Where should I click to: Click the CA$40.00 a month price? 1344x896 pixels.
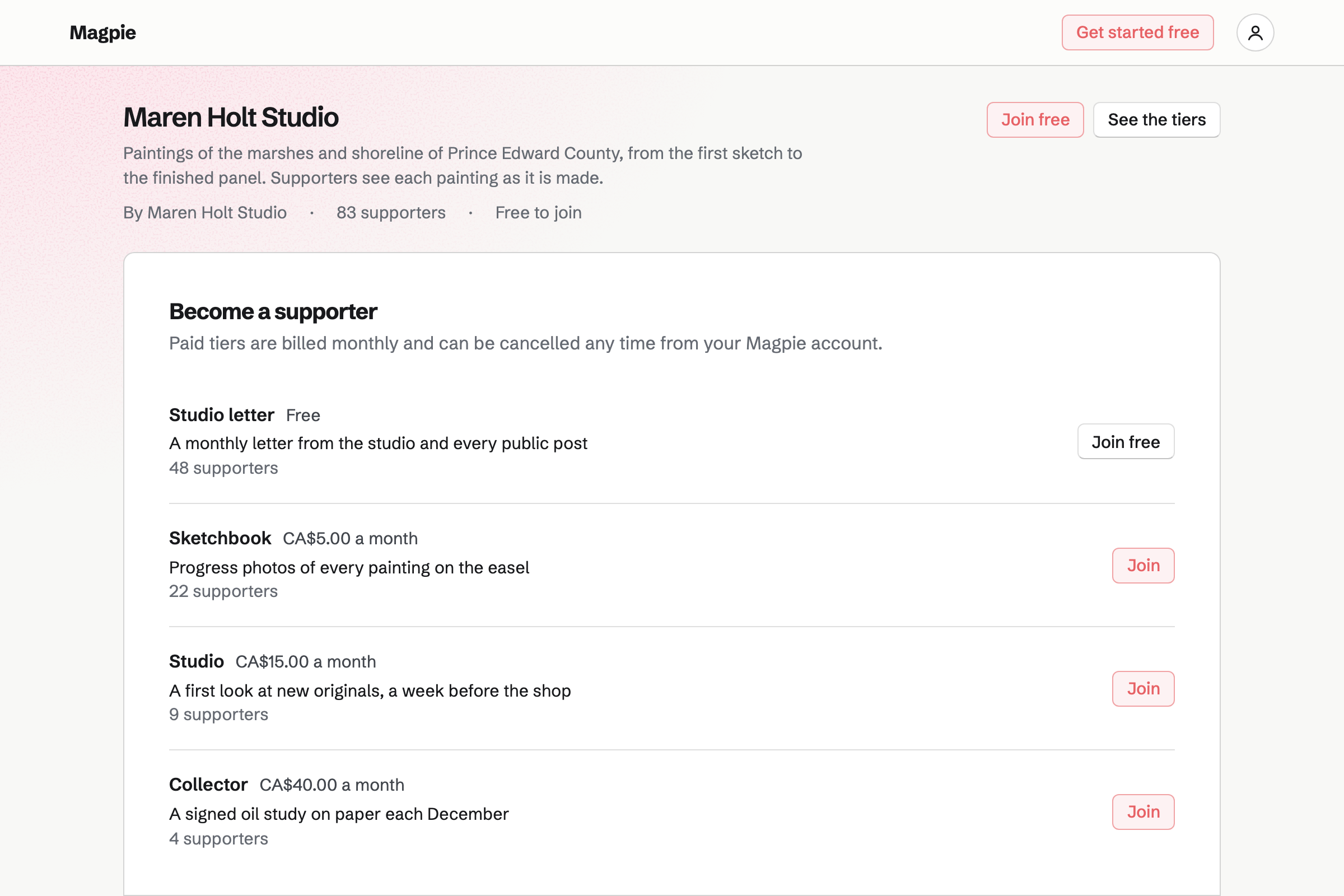332,785
